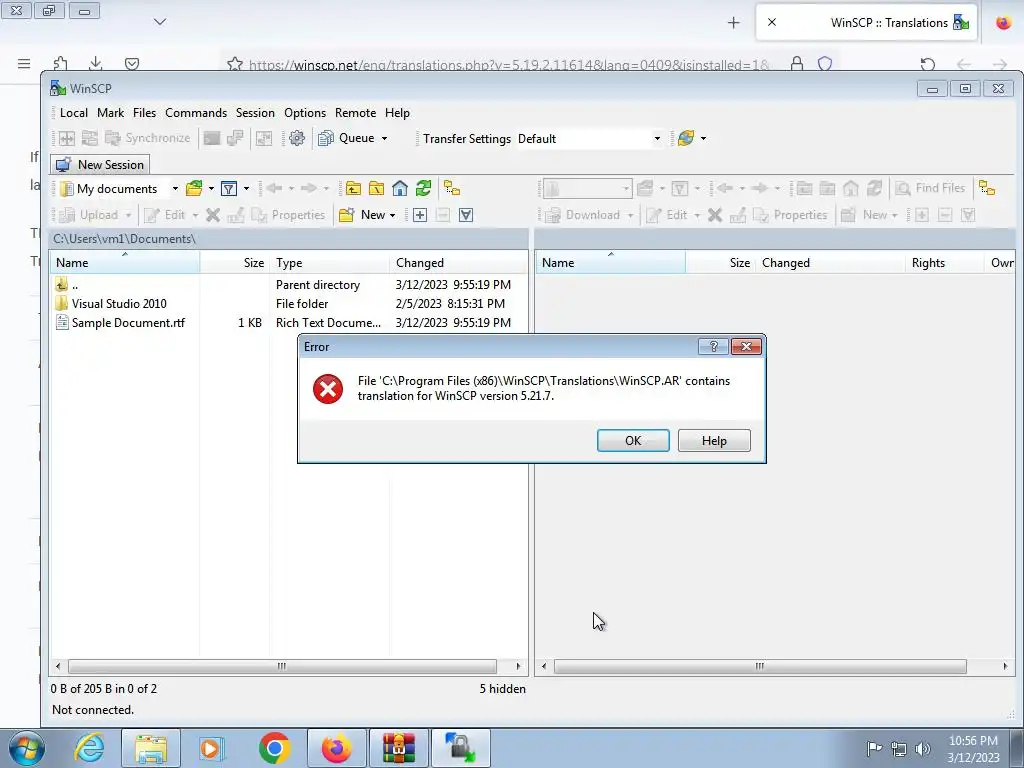Click the local panel horizontal scrollbar

point(282,666)
